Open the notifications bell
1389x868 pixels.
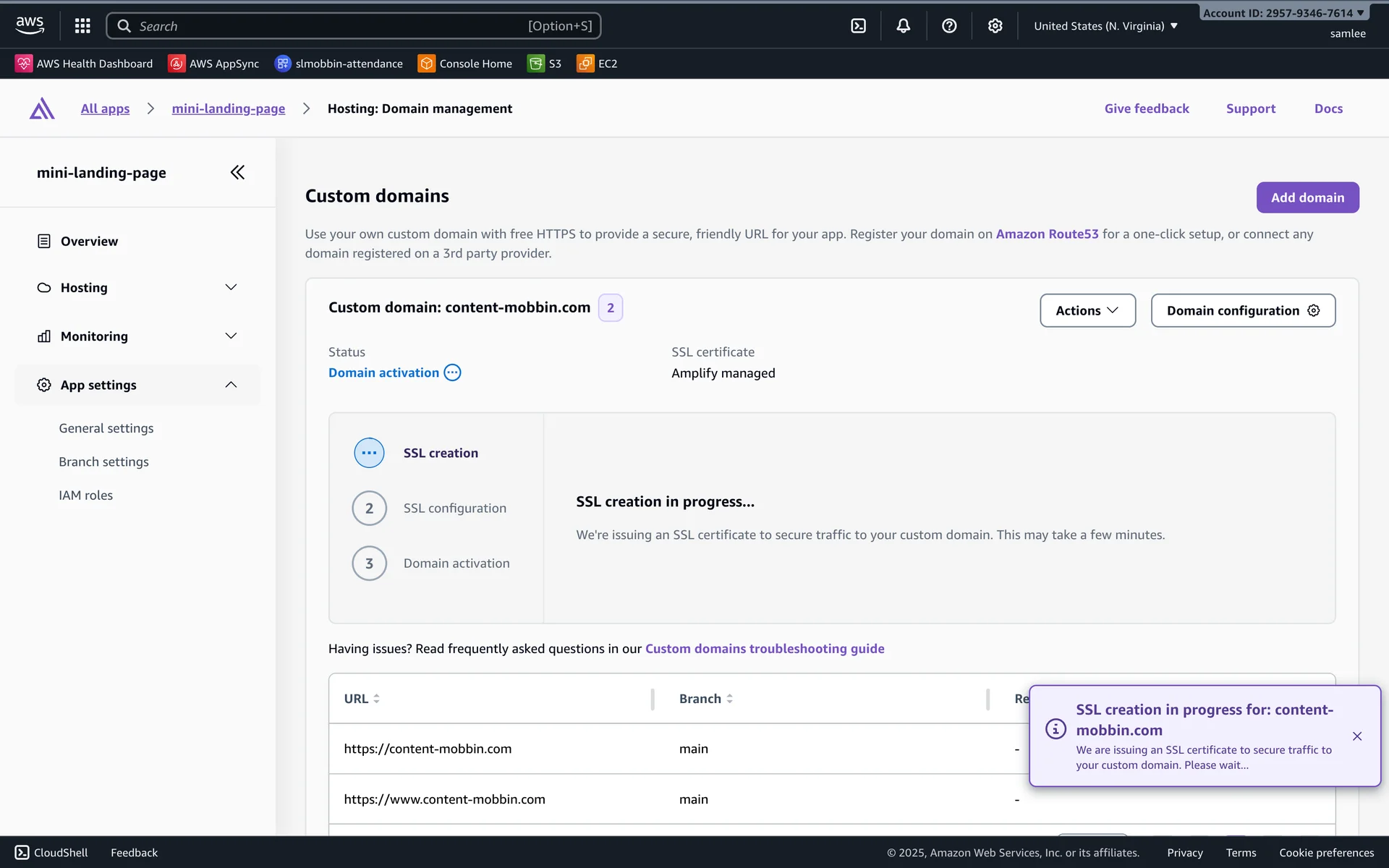click(x=903, y=26)
